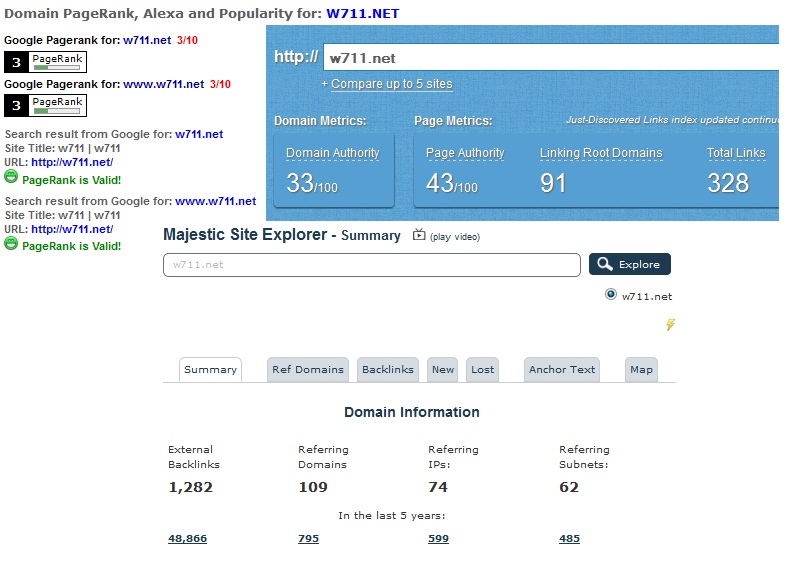Image resolution: width=792 pixels, height=576 pixels.
Task: Click the Majestic Site Explorer heading
Action: [282, 235]
